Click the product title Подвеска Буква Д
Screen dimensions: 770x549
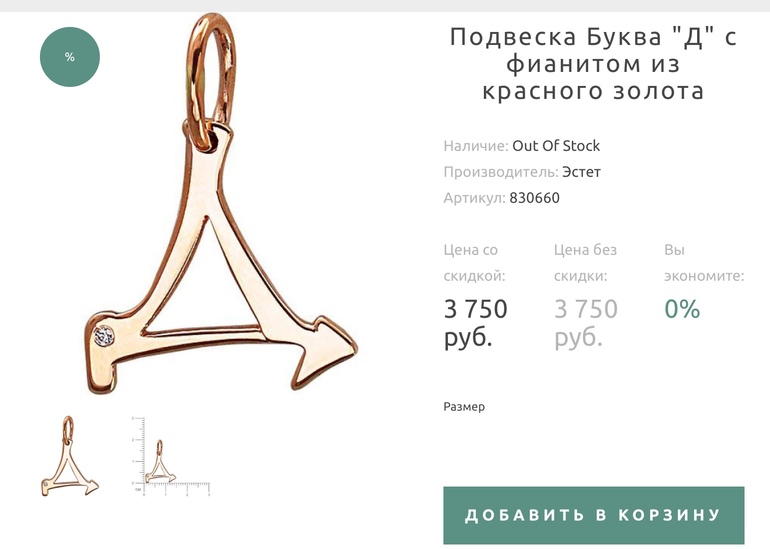coord(594,64)
